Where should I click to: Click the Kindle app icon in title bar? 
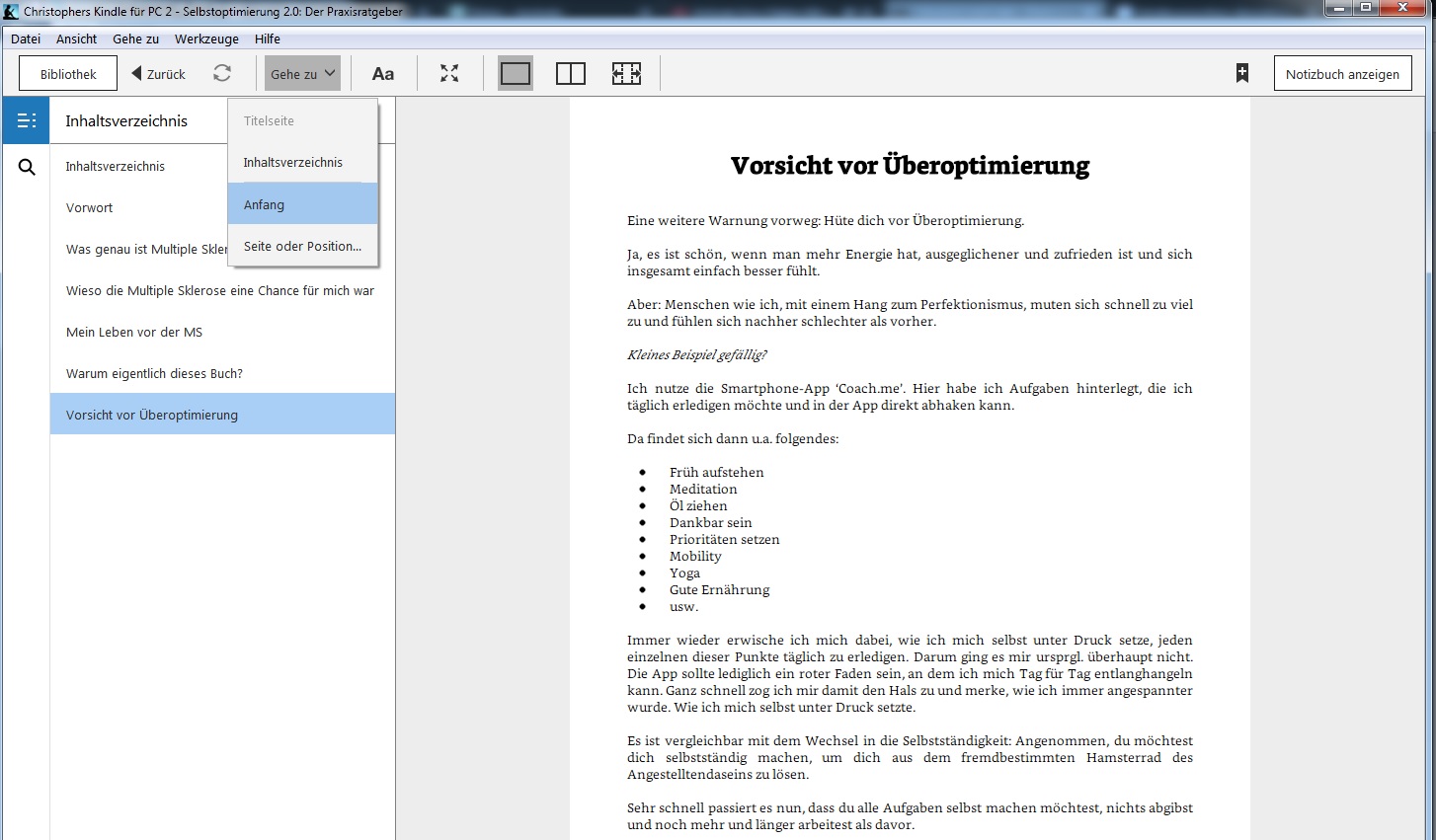[x=11, y=11]
